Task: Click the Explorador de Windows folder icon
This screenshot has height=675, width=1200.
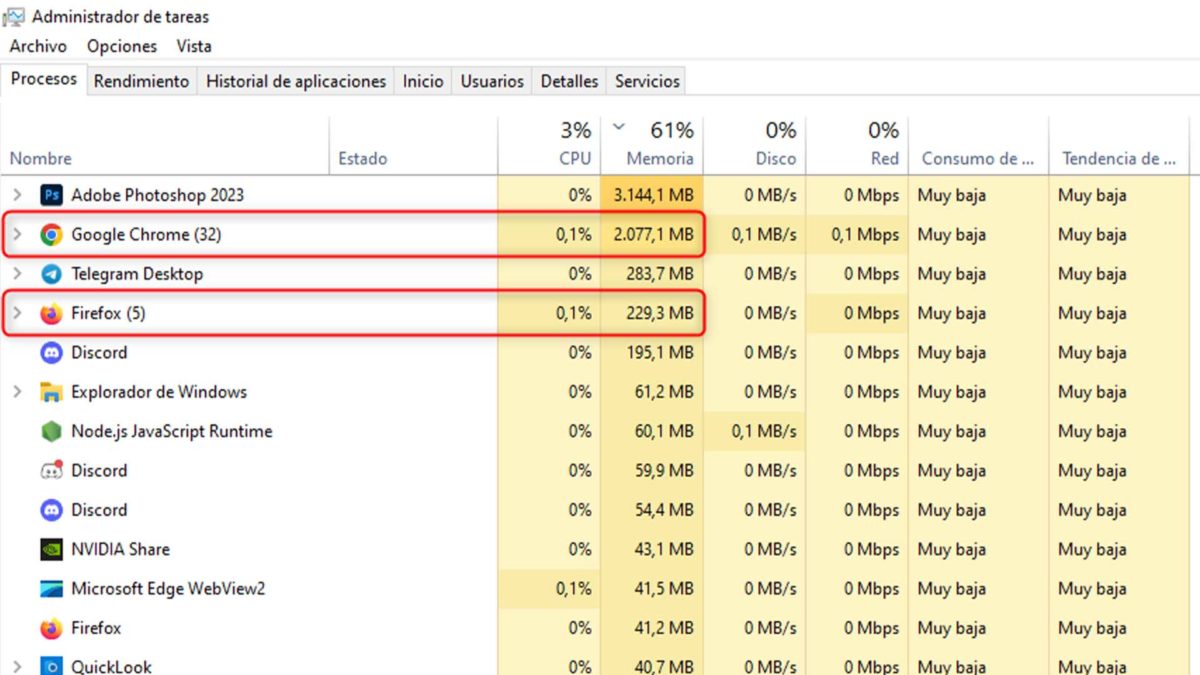Action: tap(51, 392)
